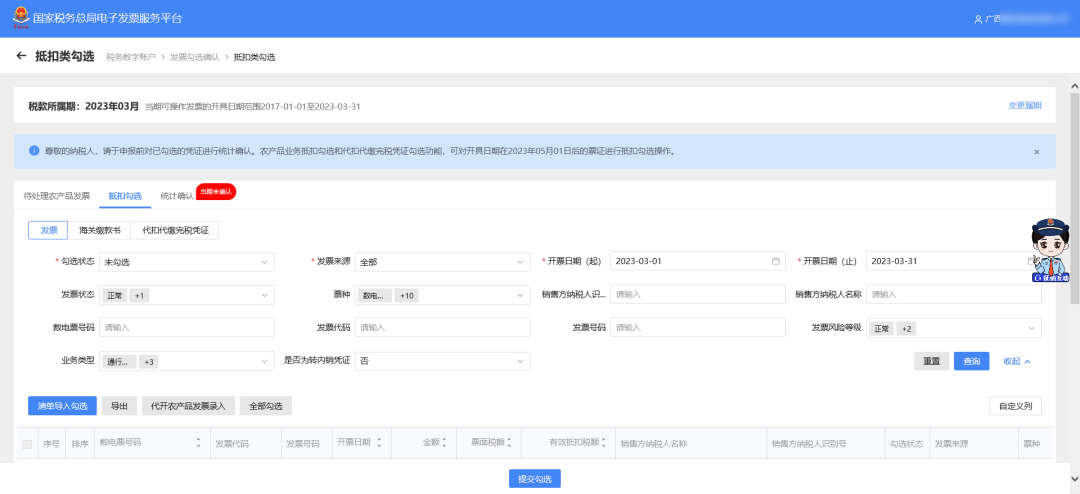Click the 变更属期 link
The image size is (1080, 494).
[1024, 105]
